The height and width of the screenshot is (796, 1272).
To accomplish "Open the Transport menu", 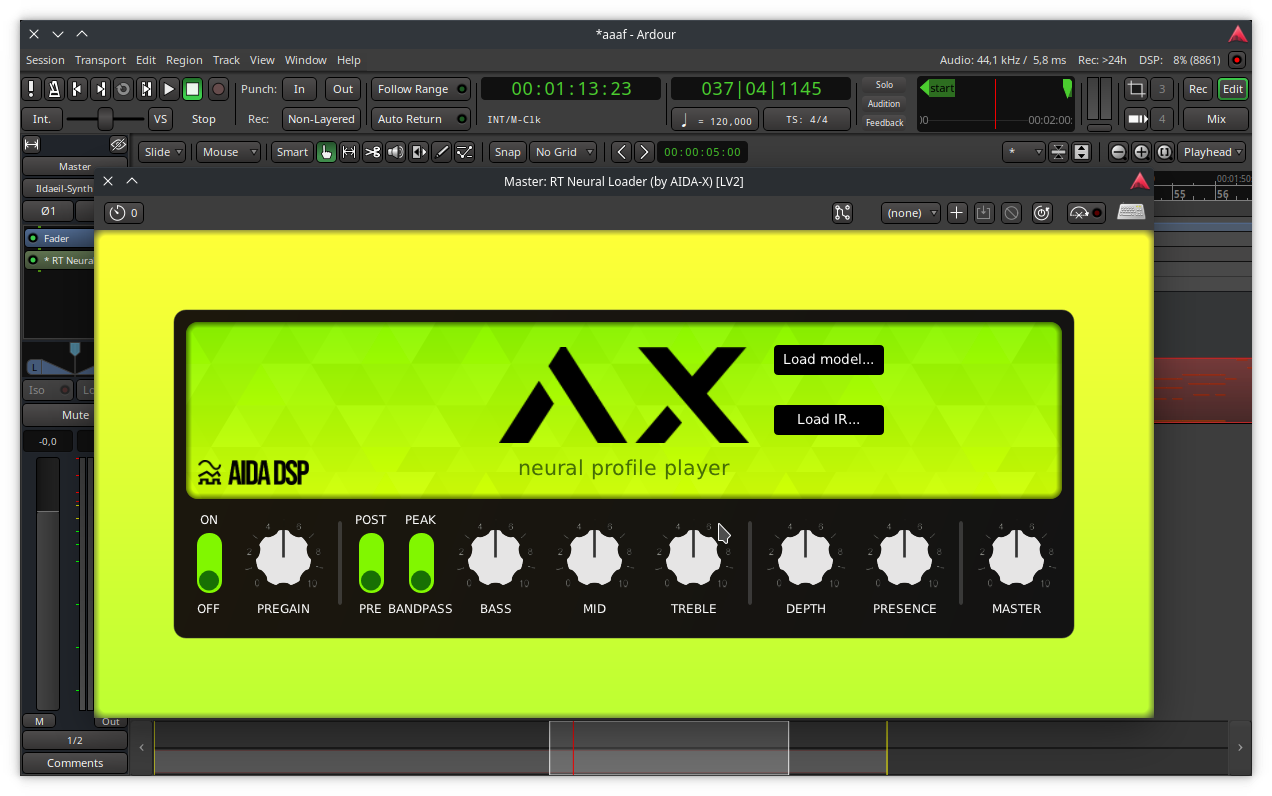I will [x=100, y=60].
